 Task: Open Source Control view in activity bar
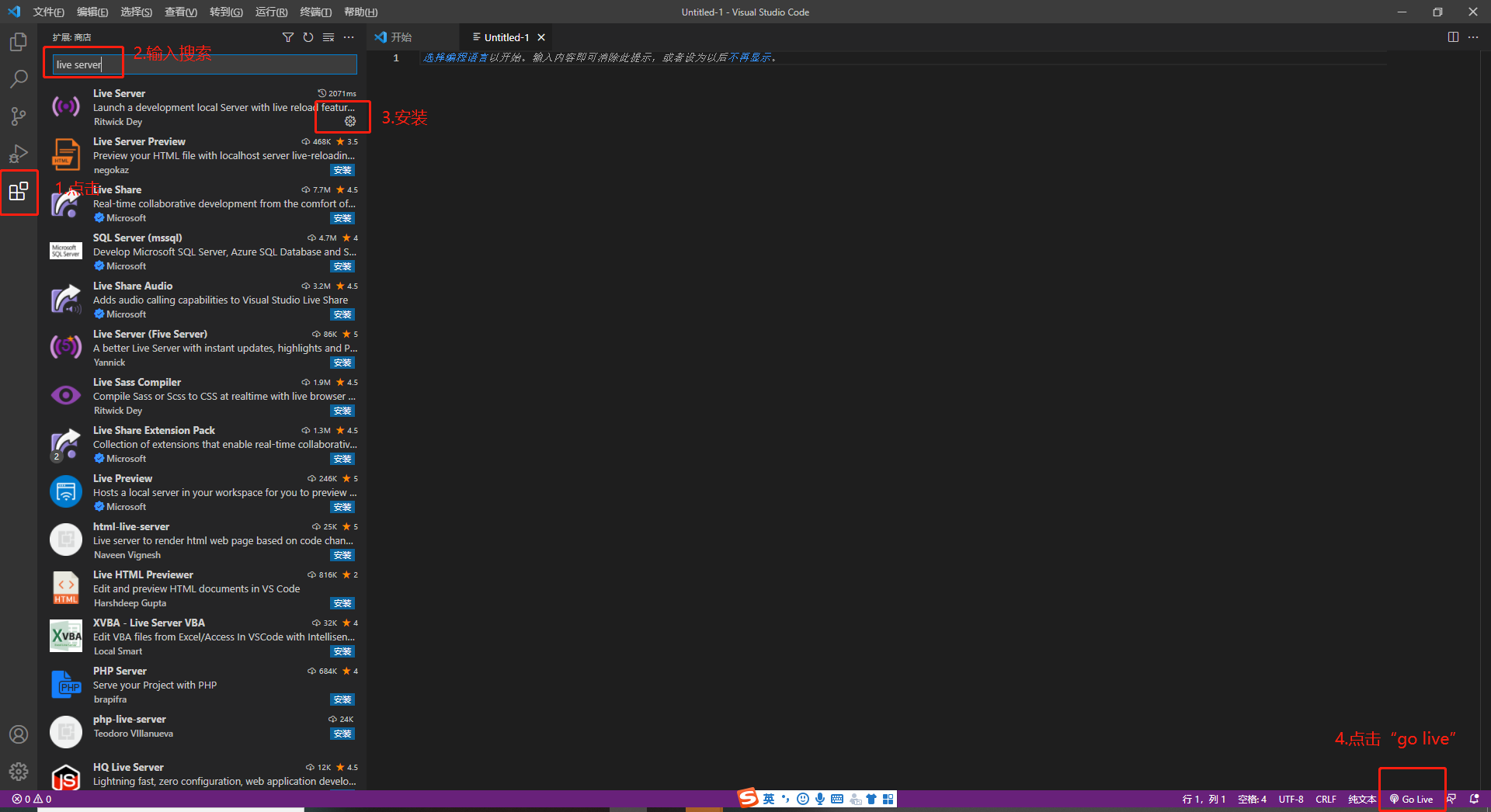19,116
